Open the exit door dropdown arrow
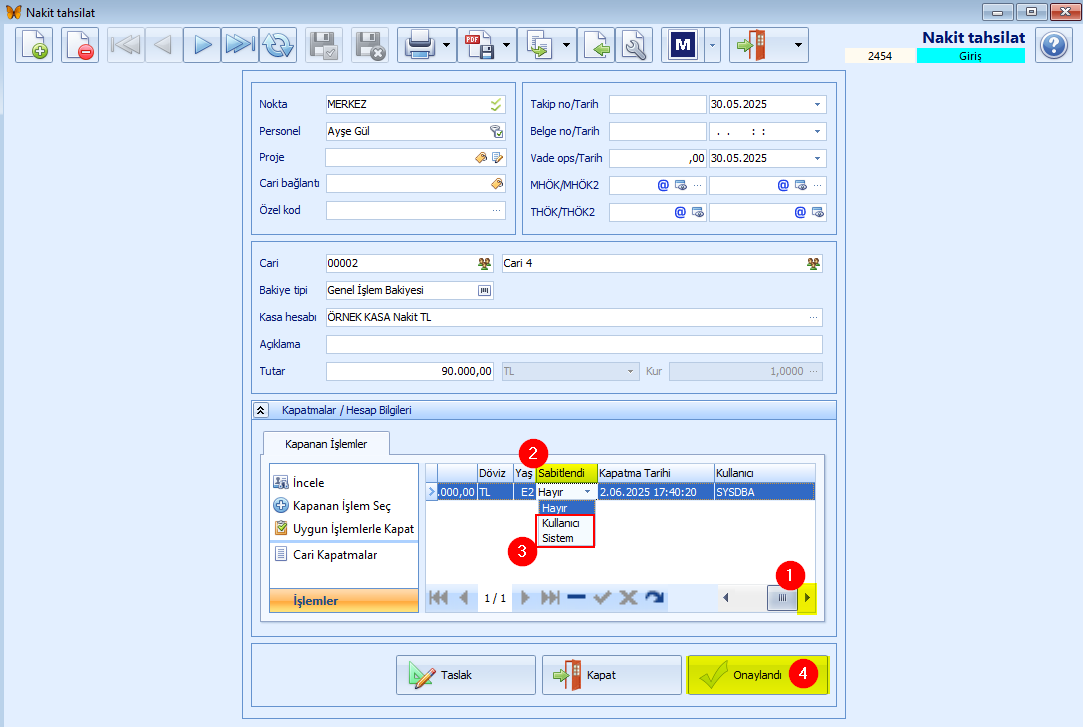 (x=798, y=46)
